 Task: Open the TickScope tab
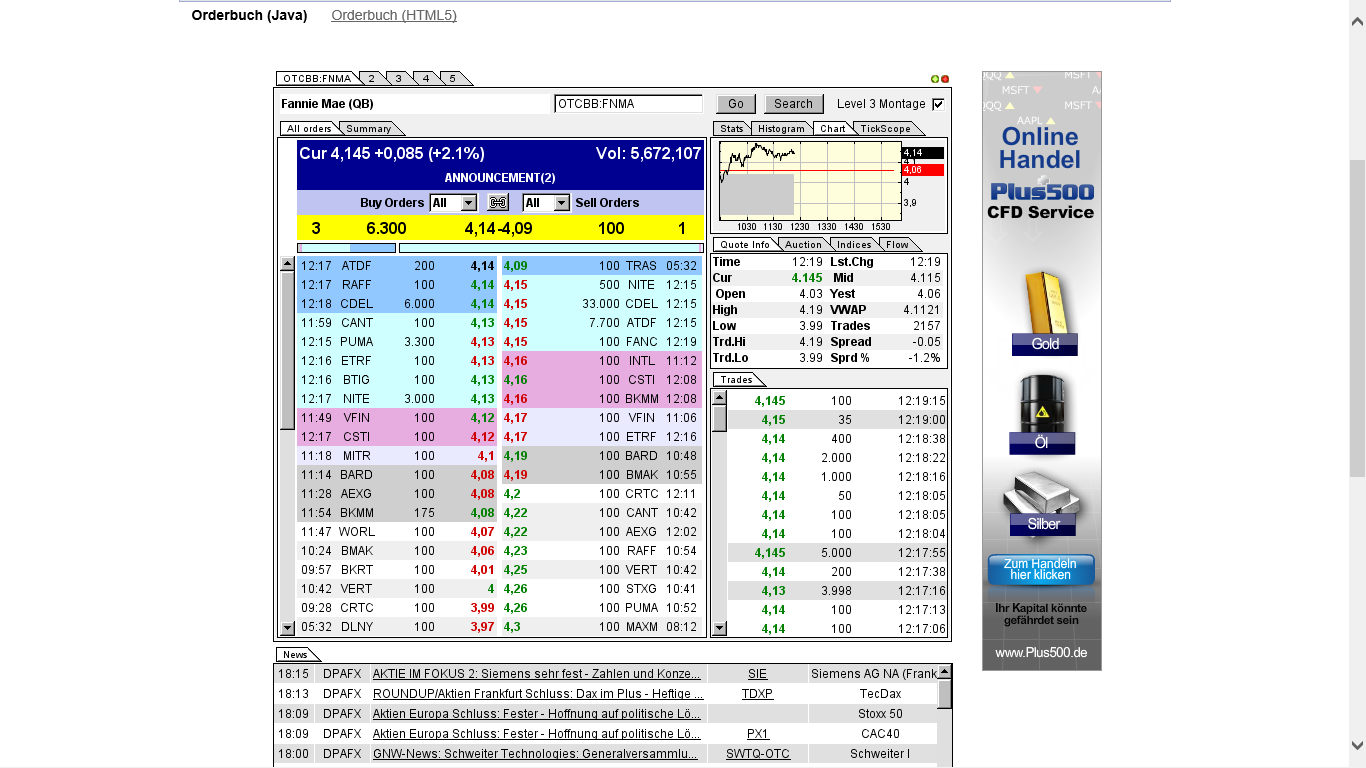[886, 128]
